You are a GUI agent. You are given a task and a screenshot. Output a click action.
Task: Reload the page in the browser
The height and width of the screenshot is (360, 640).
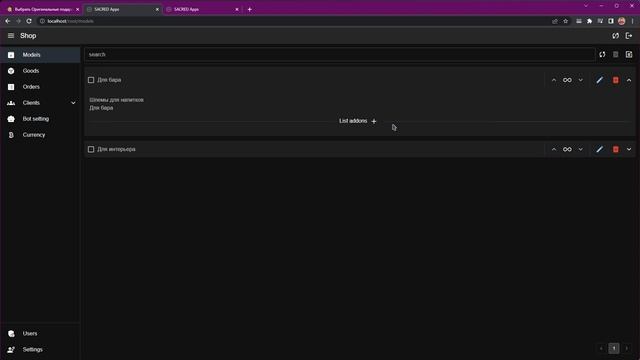coord(29,21)
